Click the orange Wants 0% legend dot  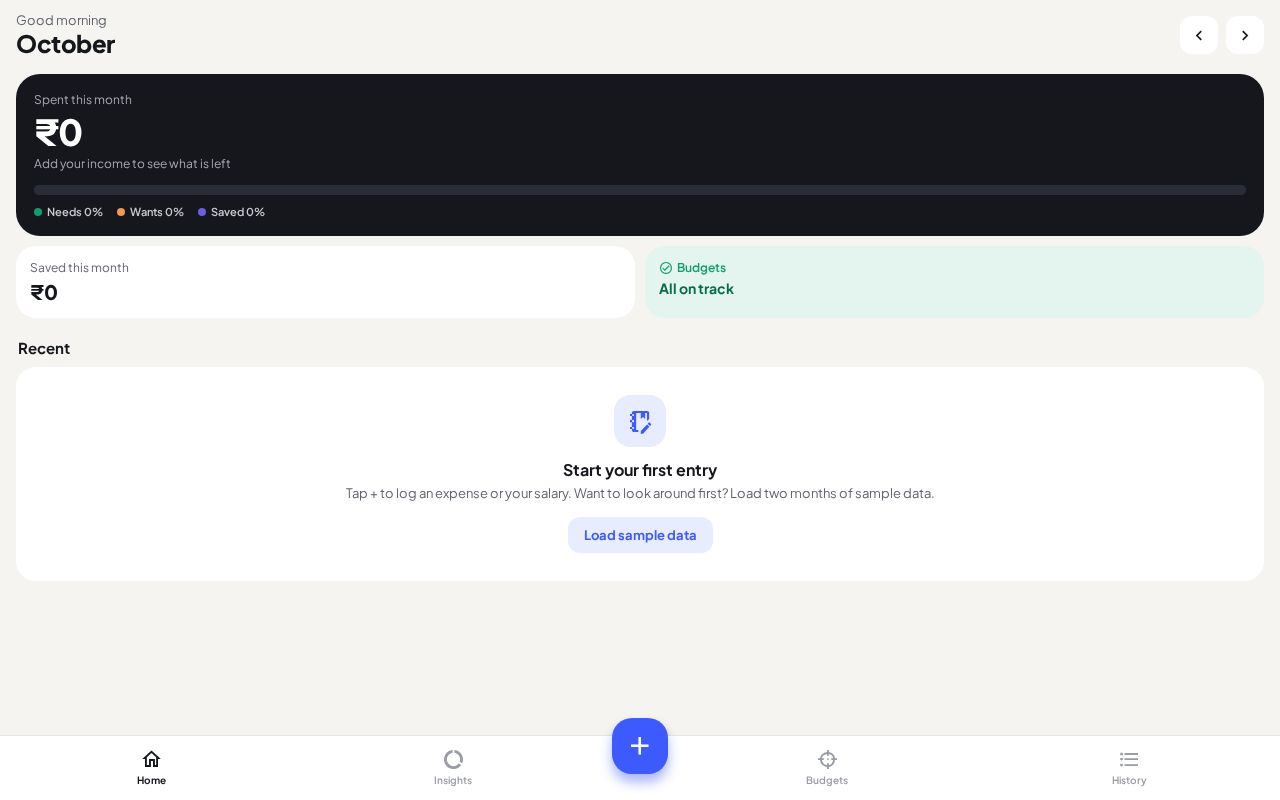coord(121,212)
